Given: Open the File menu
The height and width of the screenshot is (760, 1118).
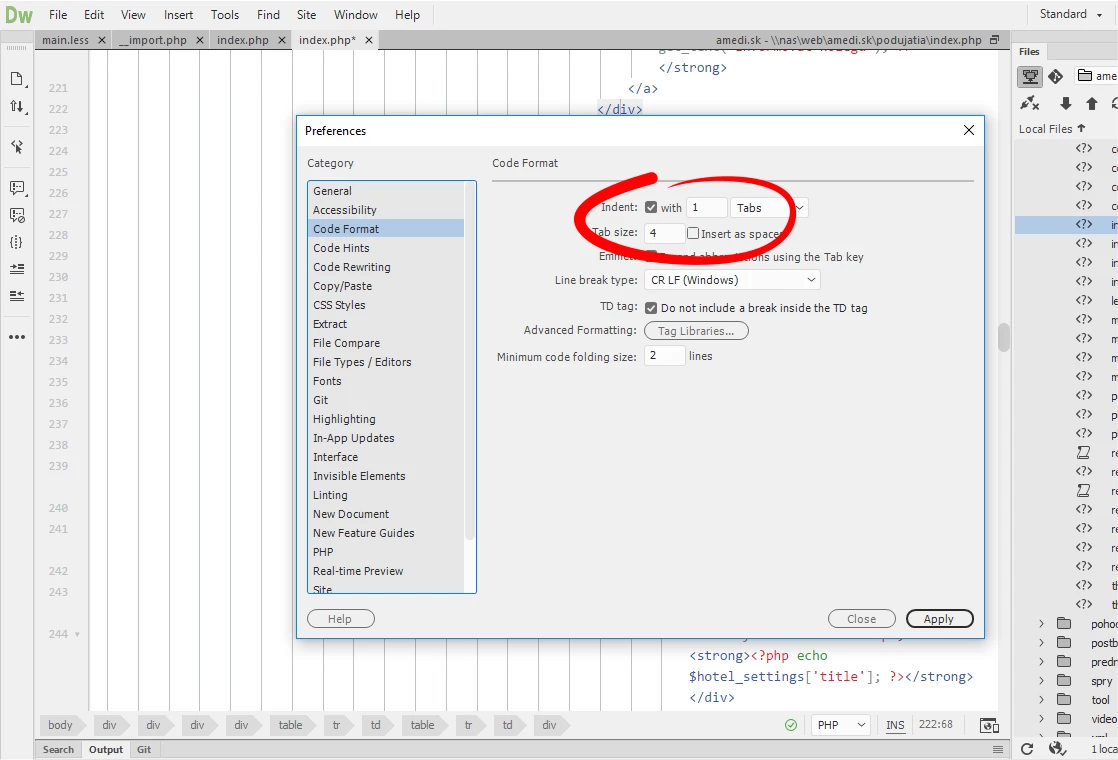Looking at the screenshot, I should (x=58, y=14).
